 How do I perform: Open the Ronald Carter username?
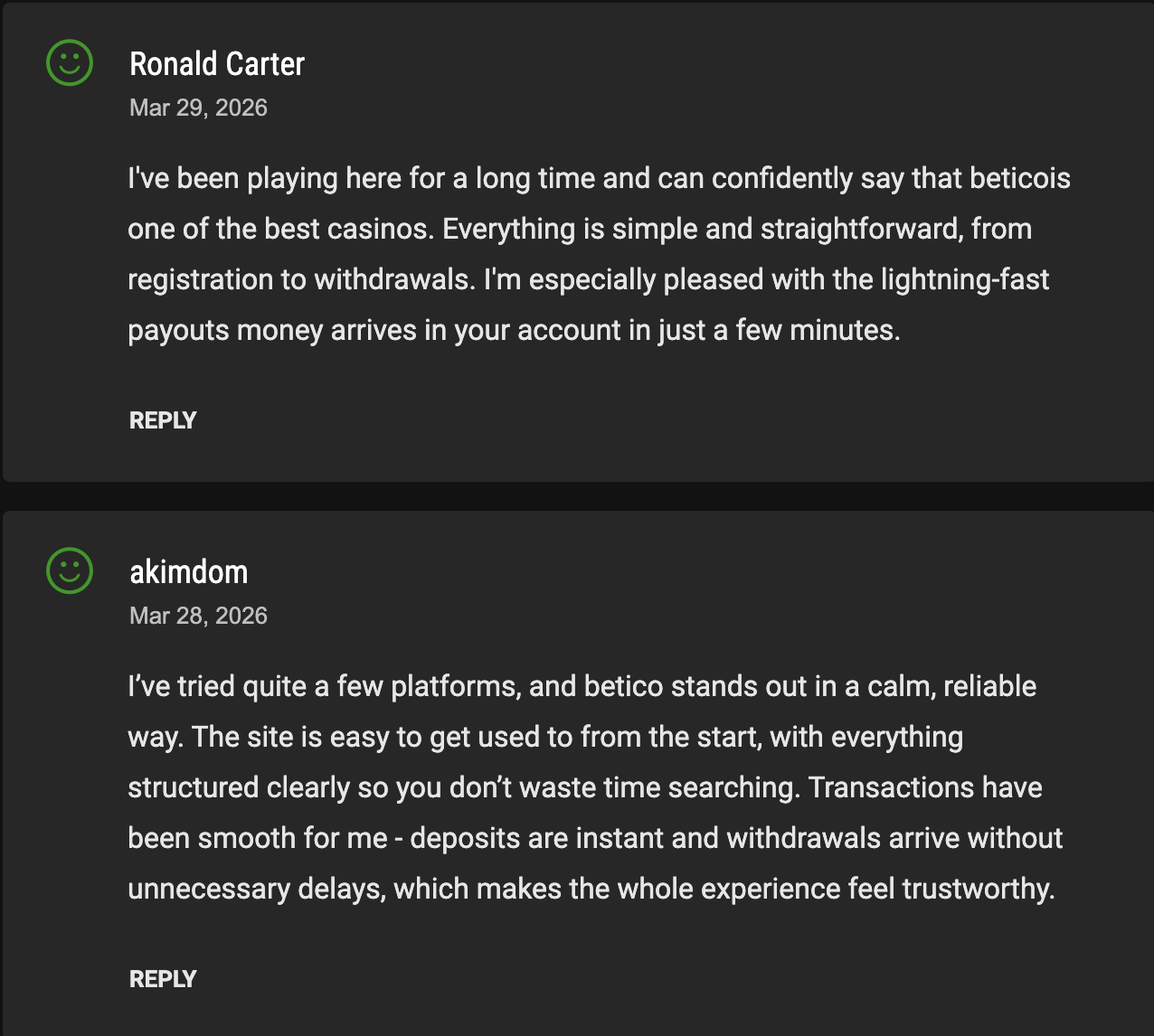tap(217, 64)
